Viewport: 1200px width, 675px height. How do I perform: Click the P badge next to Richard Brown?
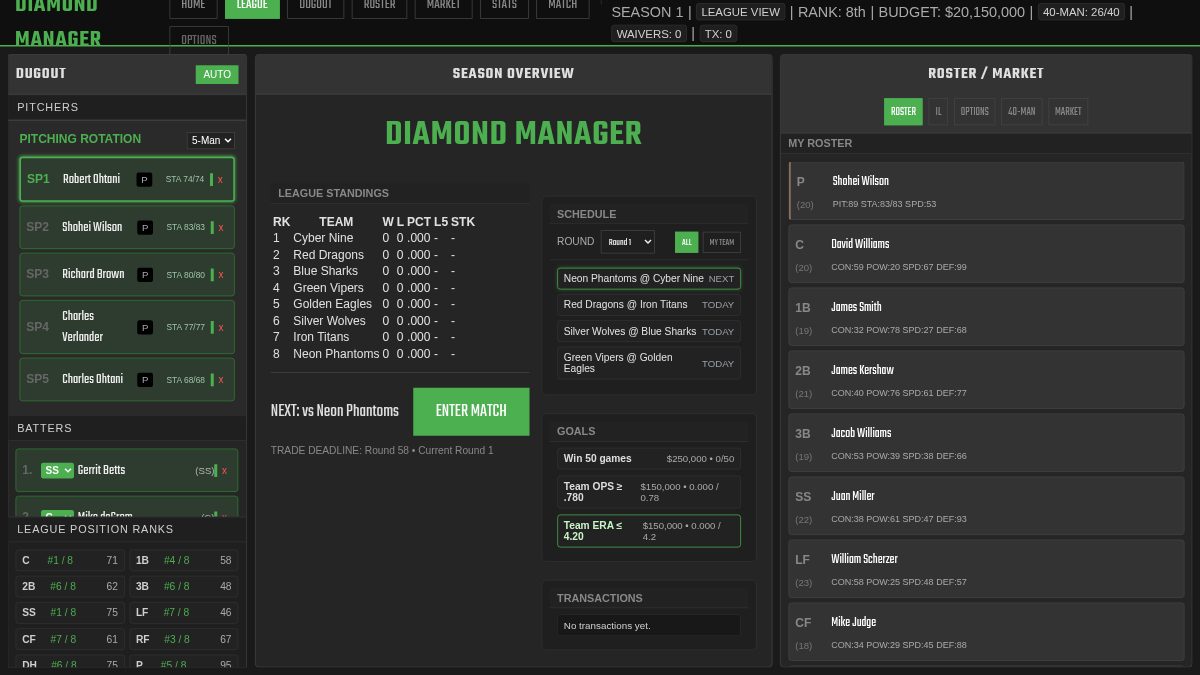(x=144, y=275)
